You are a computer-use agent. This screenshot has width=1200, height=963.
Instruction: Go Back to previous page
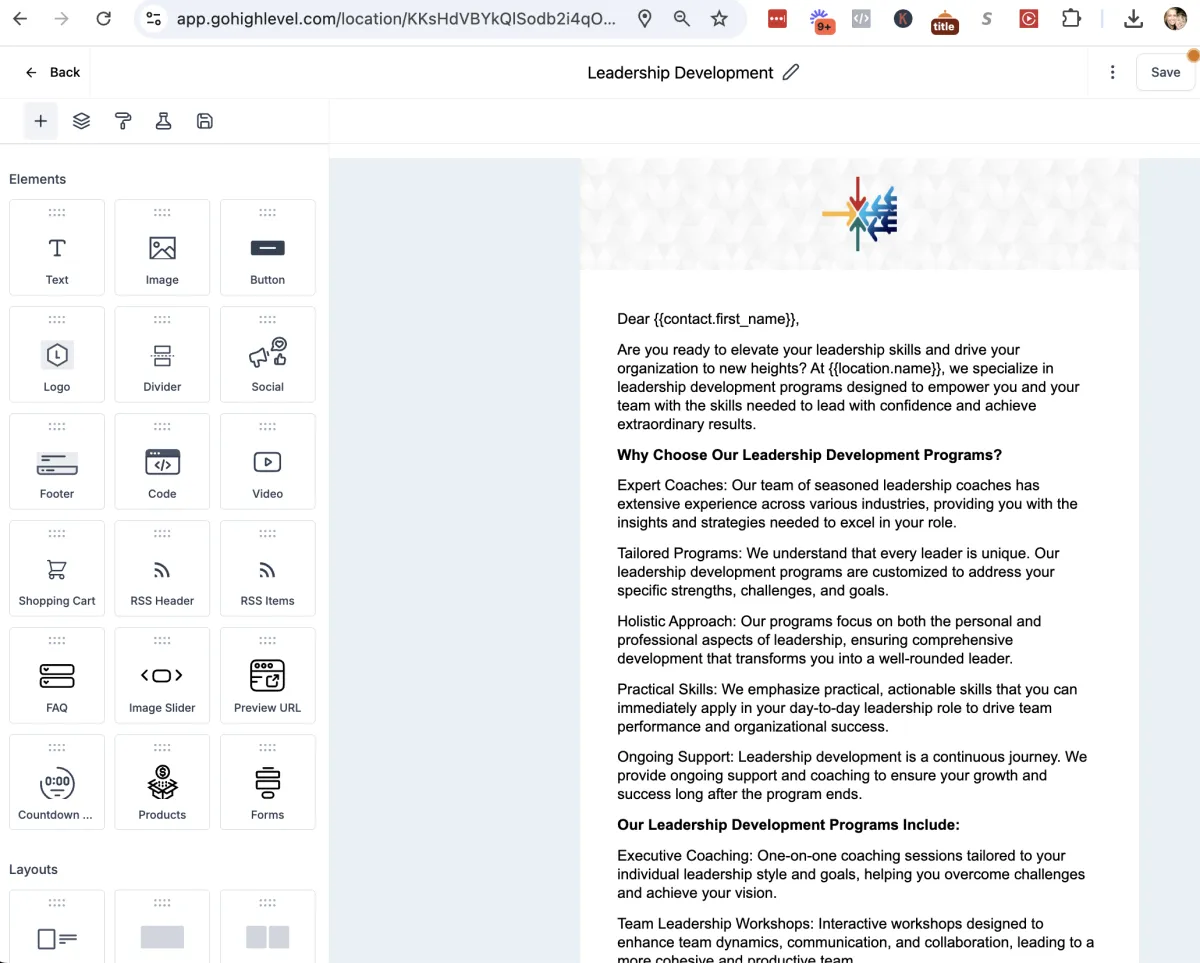click(53, 72)
